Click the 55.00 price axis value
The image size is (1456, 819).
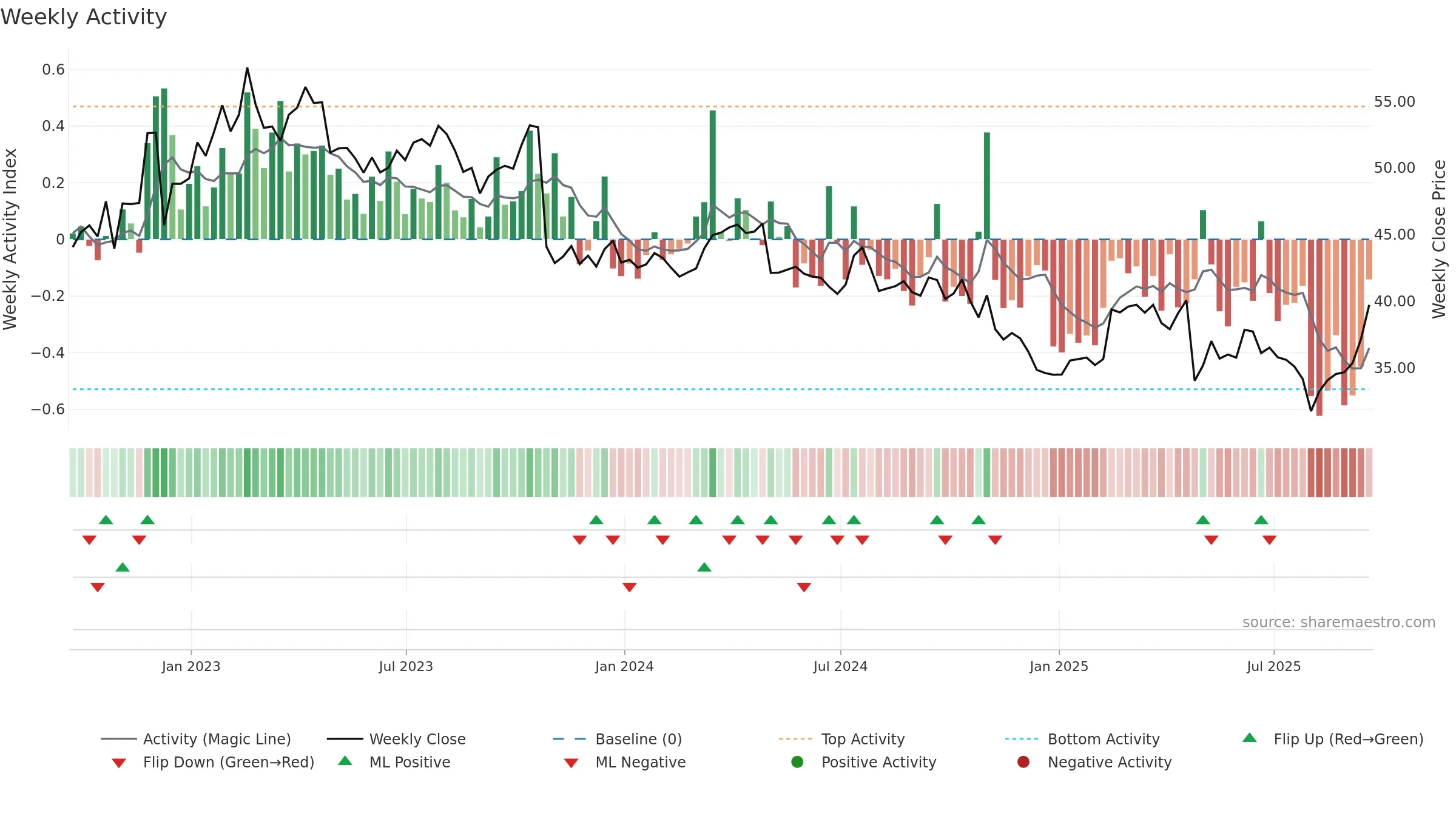[1395, 102]
